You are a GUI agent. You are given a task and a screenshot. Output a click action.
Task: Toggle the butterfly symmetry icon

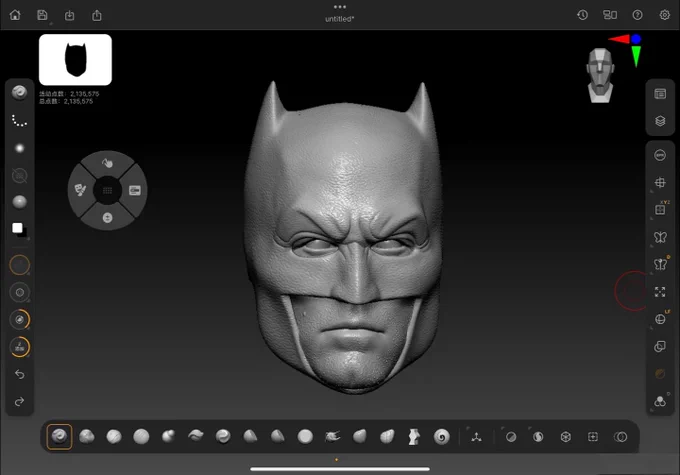tap(660, 237)
